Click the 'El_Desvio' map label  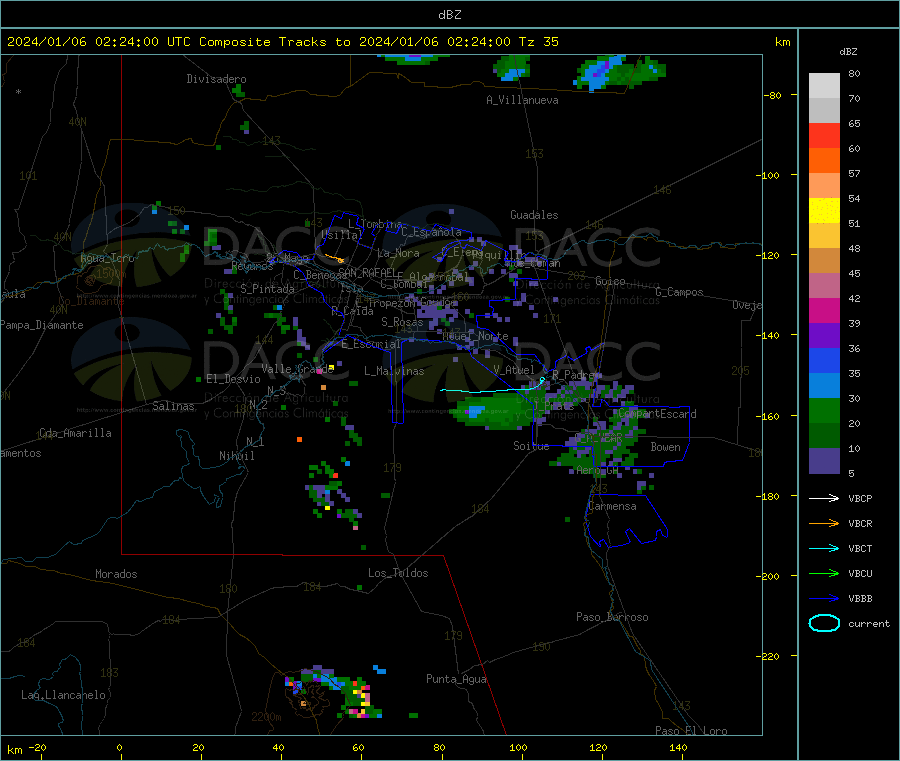(x=233, y=379)
